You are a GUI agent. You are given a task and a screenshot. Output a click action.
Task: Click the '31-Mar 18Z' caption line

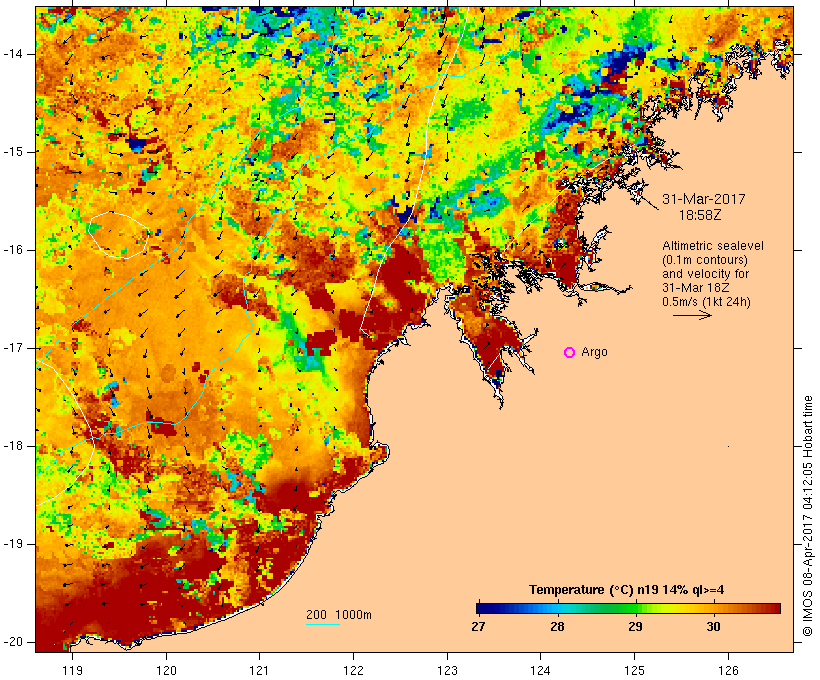(x=696, y=288)
